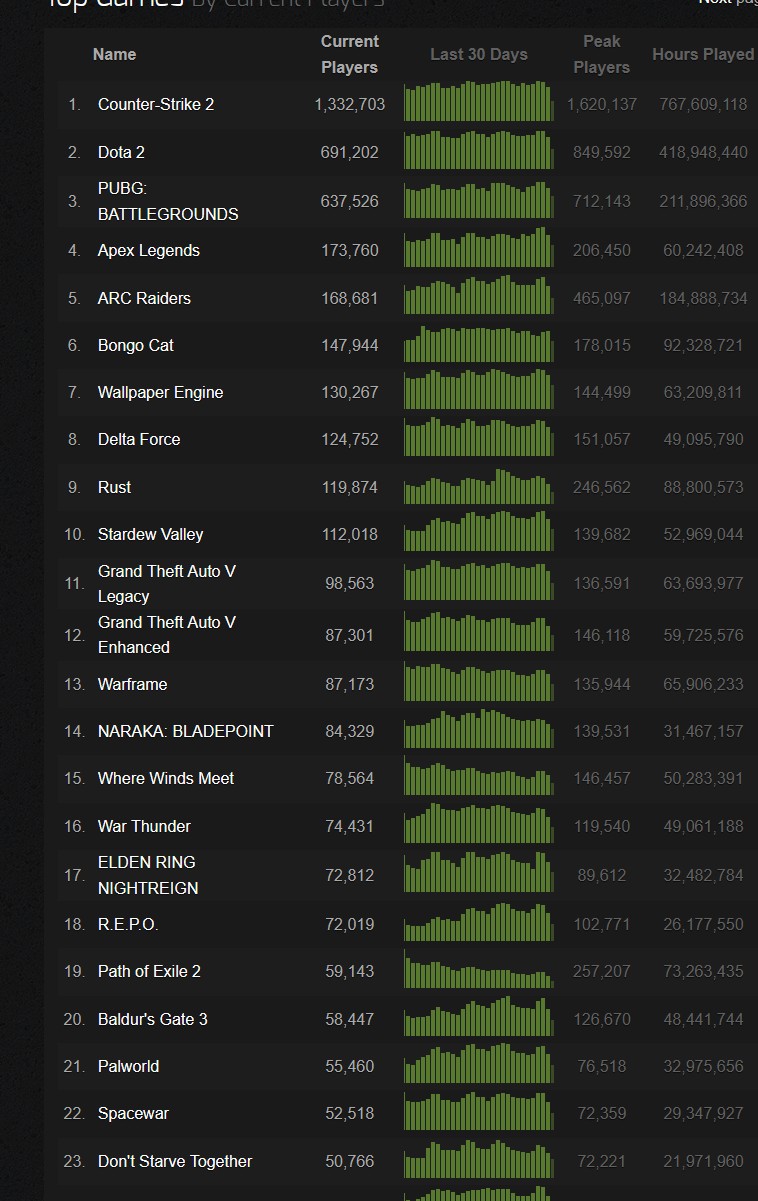Open the Stardew Valley game link

tap(151, 534)
